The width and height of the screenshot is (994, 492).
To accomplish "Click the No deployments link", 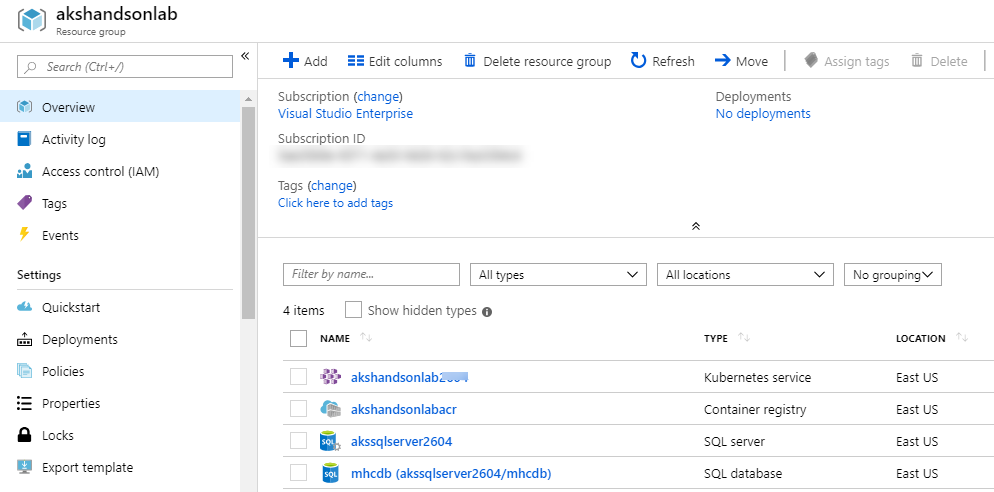I will (763, 113).
